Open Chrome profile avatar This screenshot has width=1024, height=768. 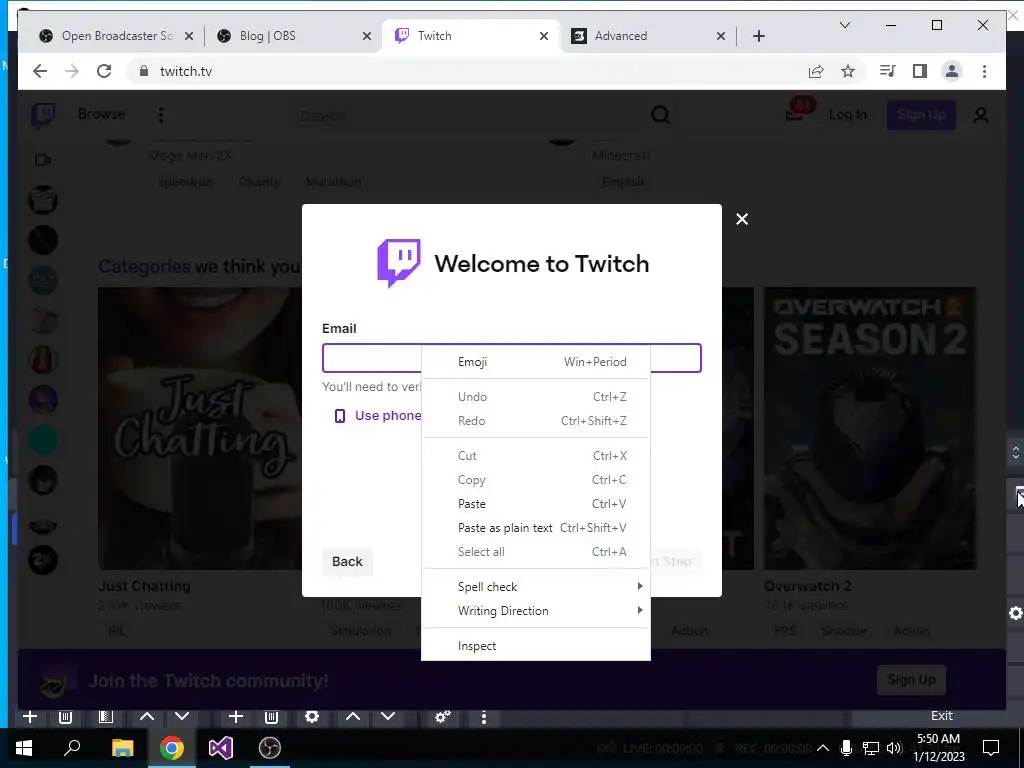pos(952,71)
